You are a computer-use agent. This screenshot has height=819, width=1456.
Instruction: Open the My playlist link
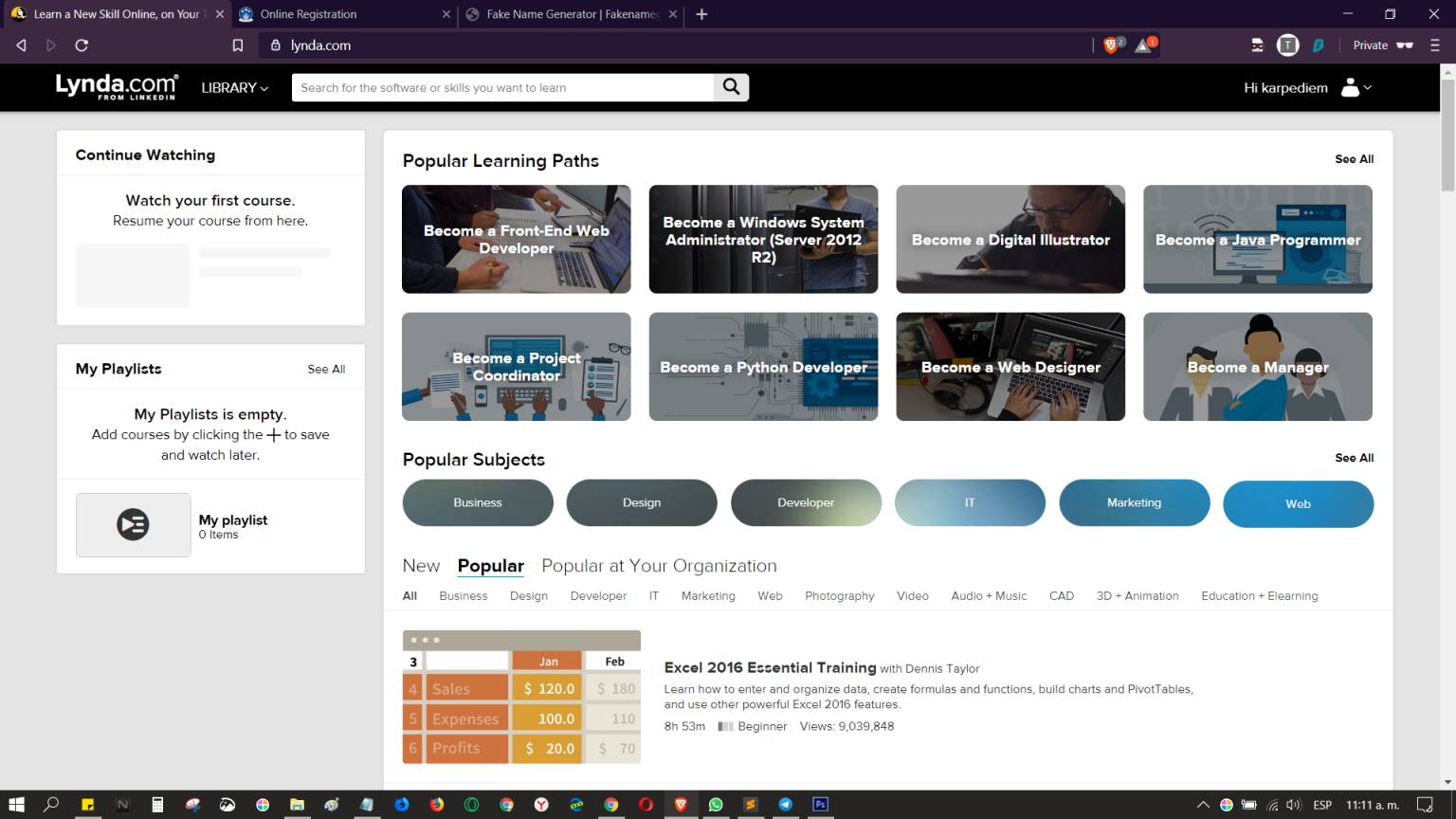point(233,519)
